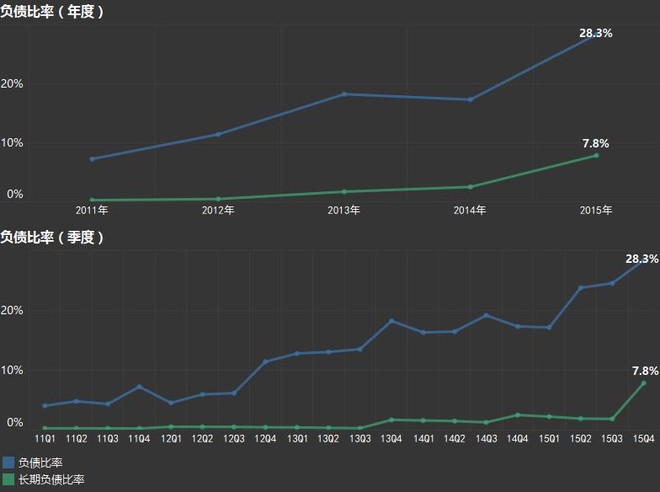
Task: Select the 15Q3 blue data point
Action: coord(612,283)
